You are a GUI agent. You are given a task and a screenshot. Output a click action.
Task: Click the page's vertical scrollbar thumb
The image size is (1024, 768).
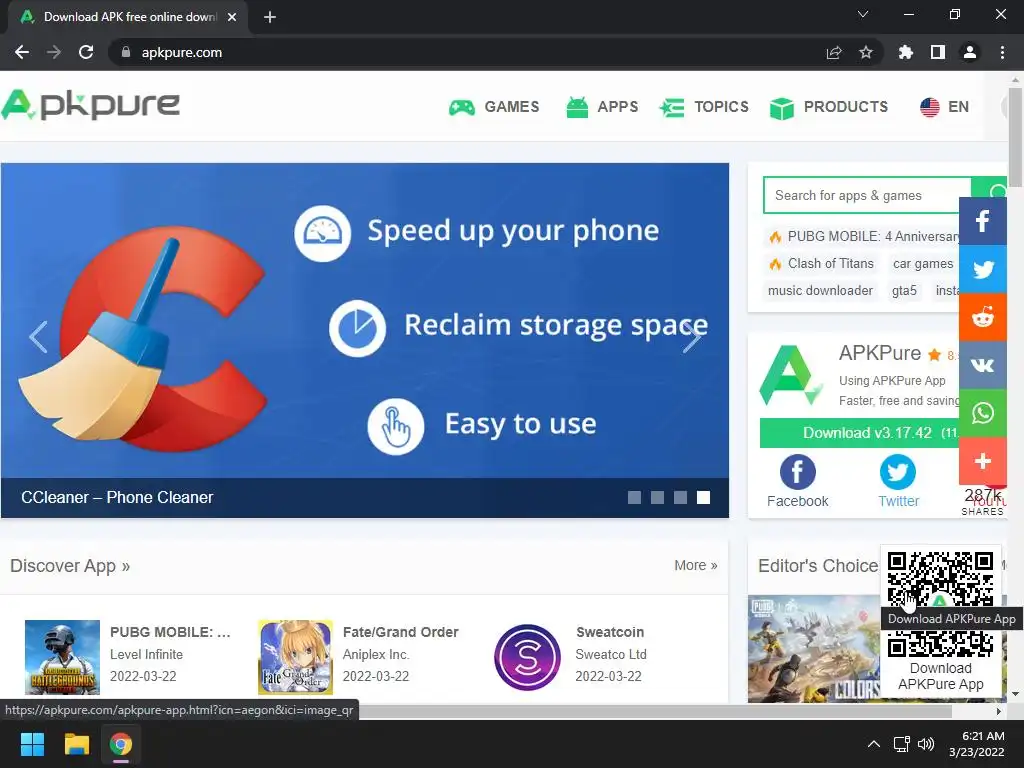[1015, 137]
